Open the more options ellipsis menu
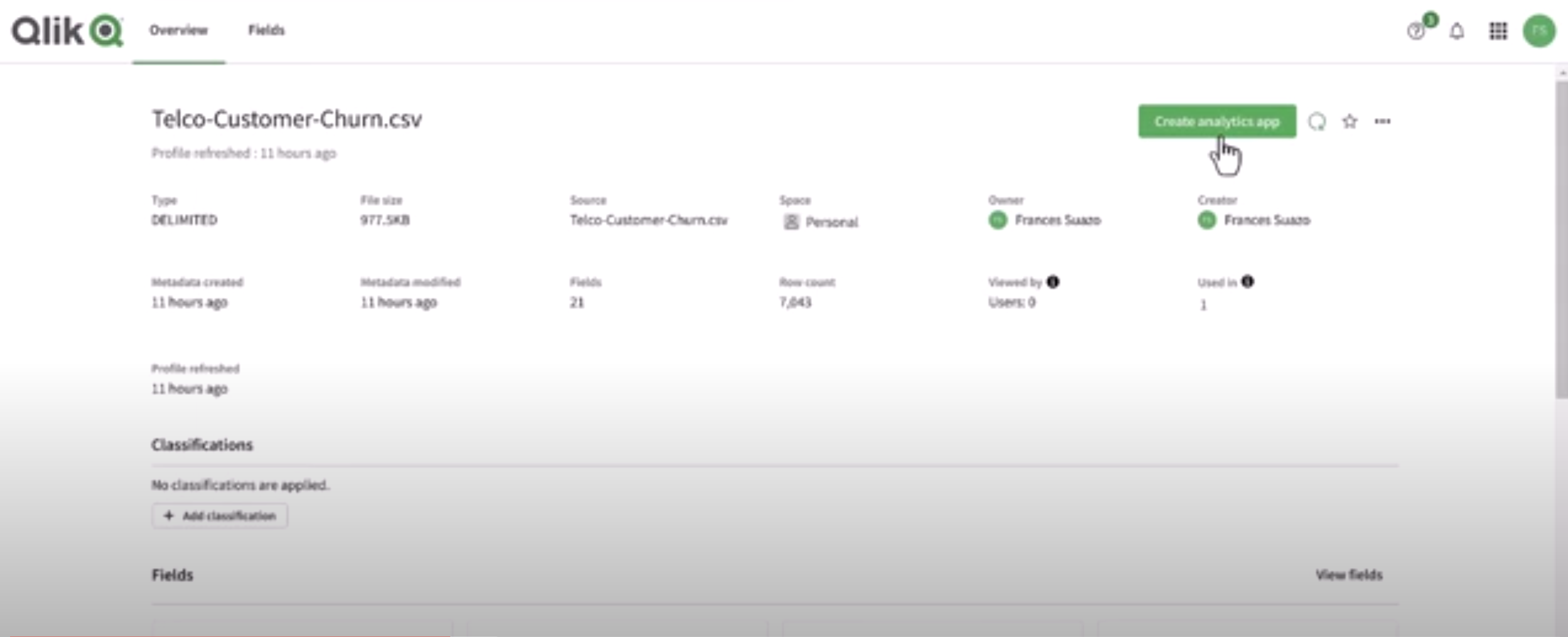The height and width of the screenshot is (637, 1568). (x=1382, y=121)
